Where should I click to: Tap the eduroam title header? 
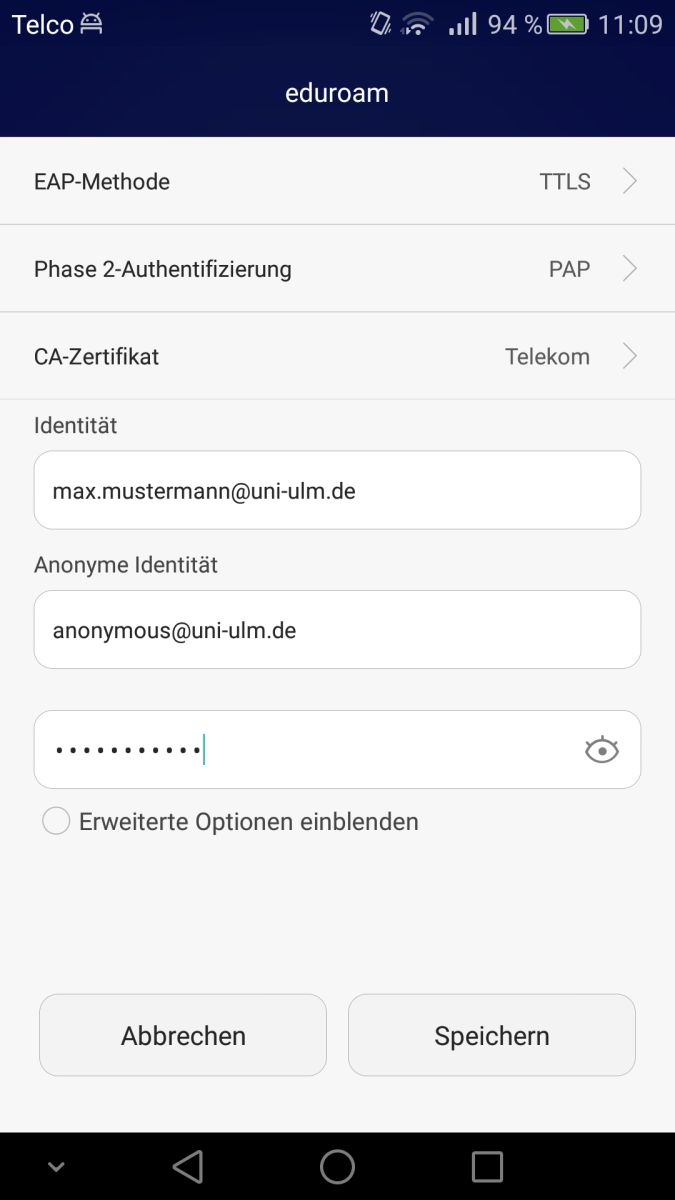[x=337, y=93]
